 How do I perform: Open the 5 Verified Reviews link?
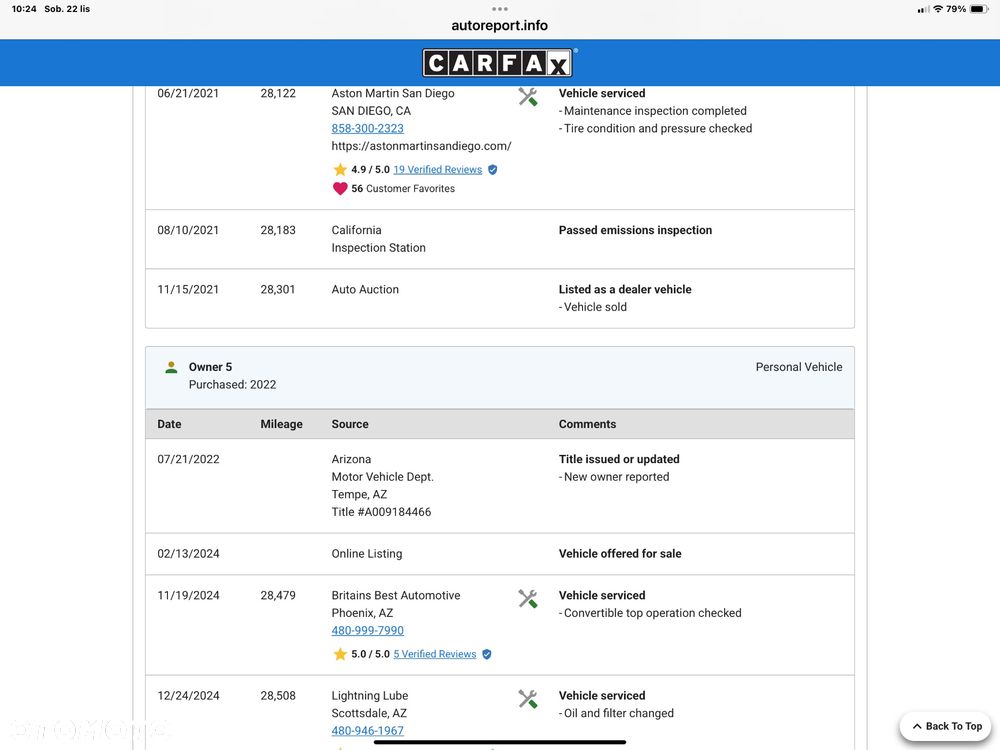[x=434, y=654]
